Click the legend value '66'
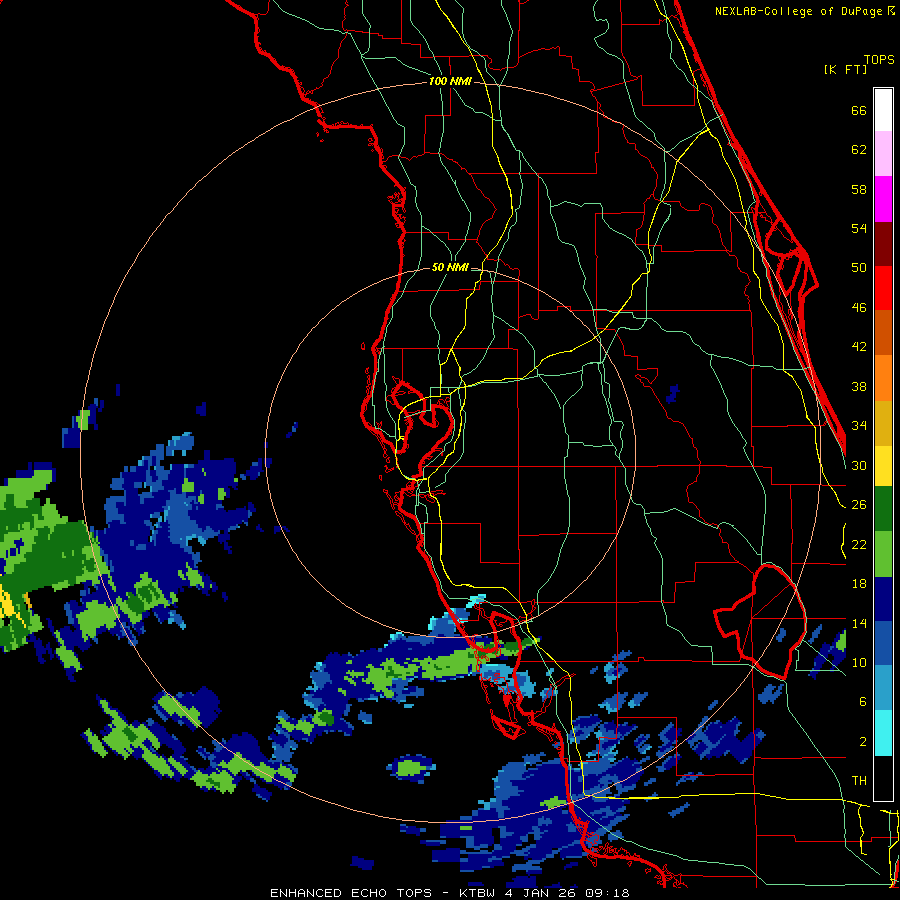The width and height of the screenshot is (900, 900). click(x=859, y=111)
